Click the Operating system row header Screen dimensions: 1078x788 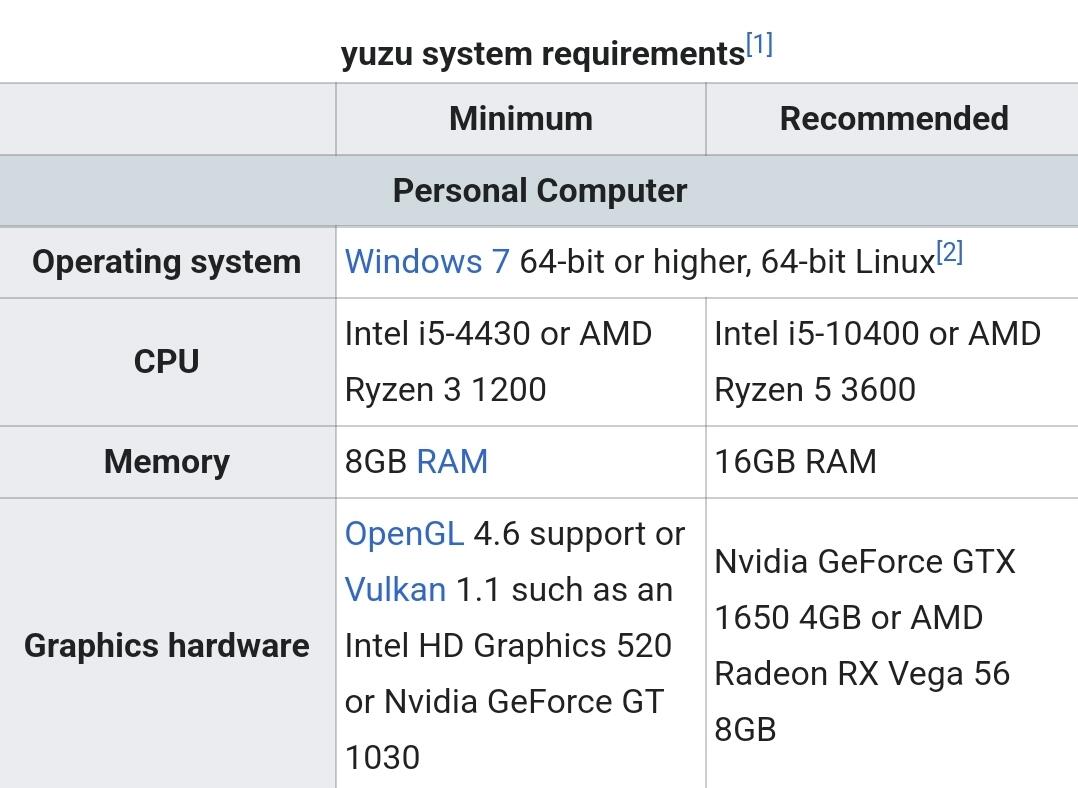[166, 262]
